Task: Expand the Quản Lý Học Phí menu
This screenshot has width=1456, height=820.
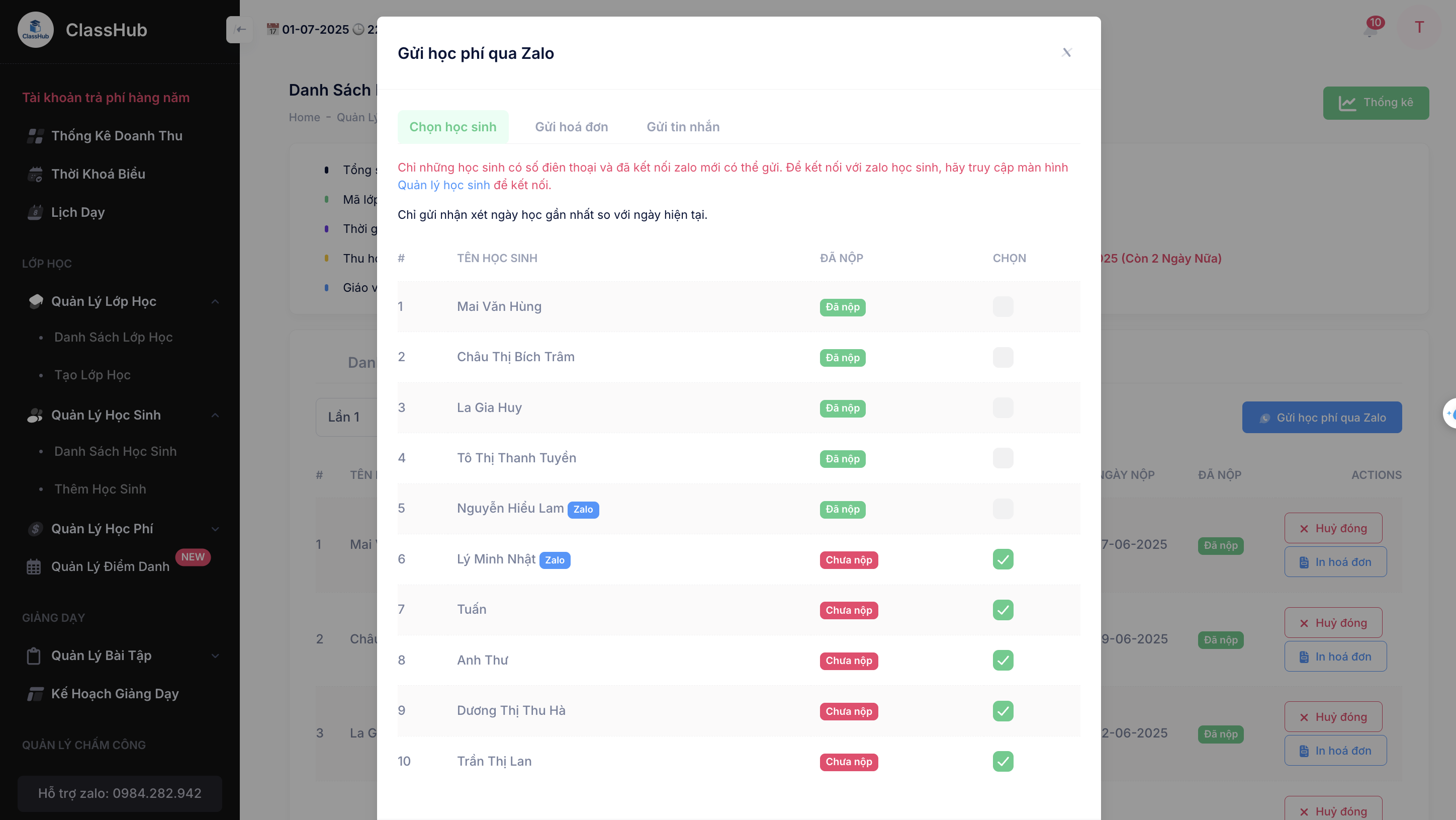Action: (x=215, y=529)
